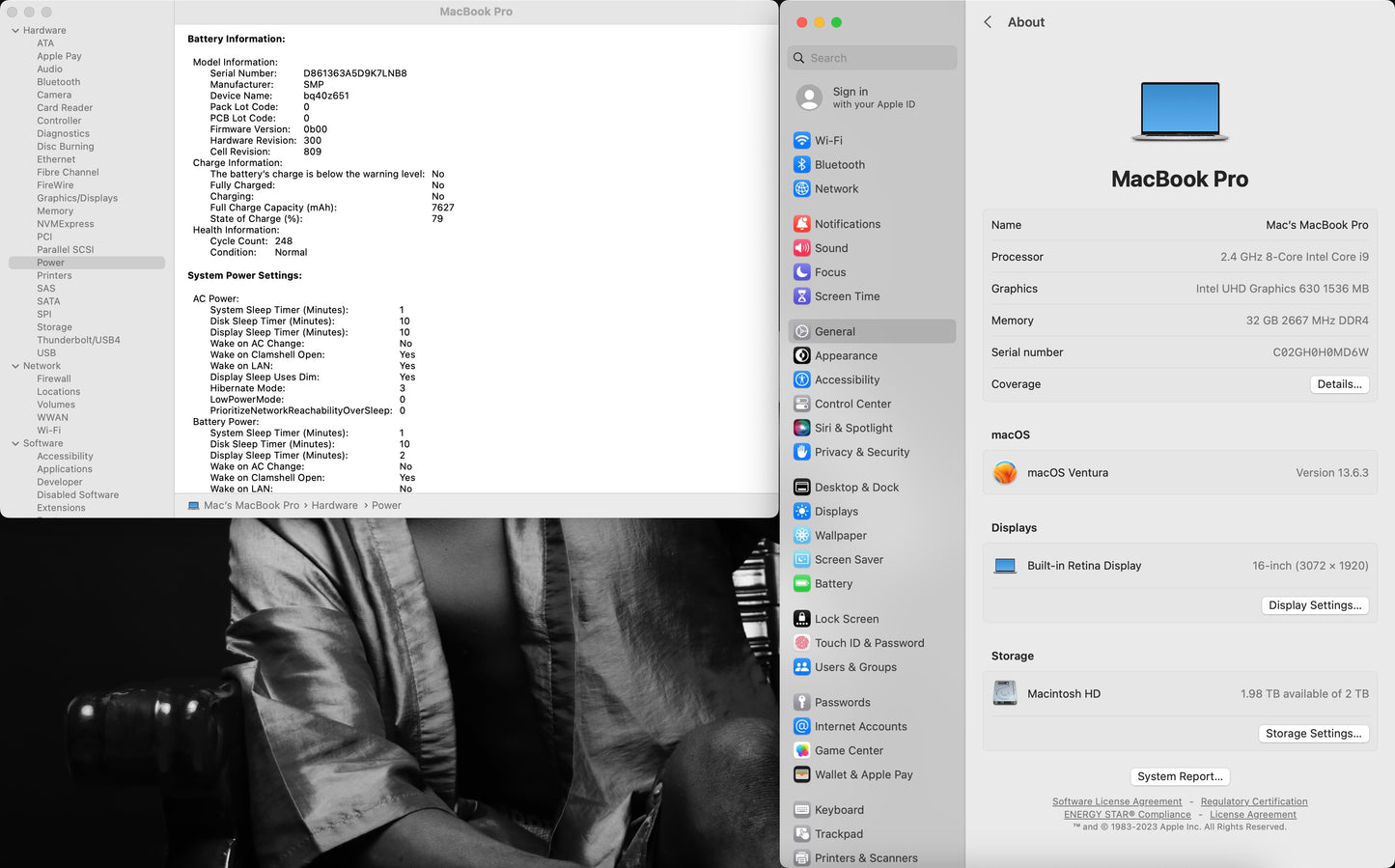The height and width of the screenshot is (868, 1395).
Task: Select Bluetooth in the Hardware list
Action: pyautogui.click(x=59, y=82)
